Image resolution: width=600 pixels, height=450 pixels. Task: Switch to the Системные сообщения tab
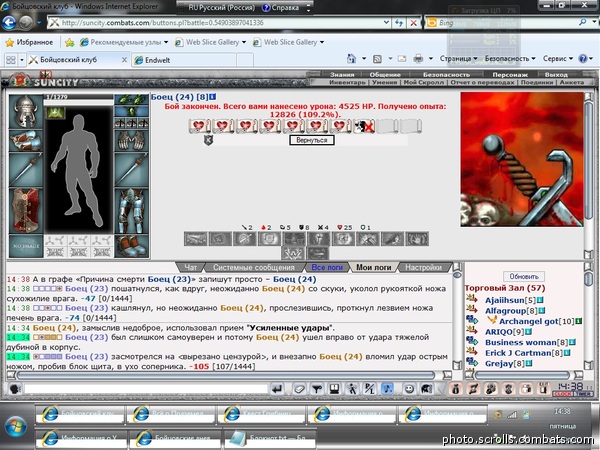pos(254,267)
